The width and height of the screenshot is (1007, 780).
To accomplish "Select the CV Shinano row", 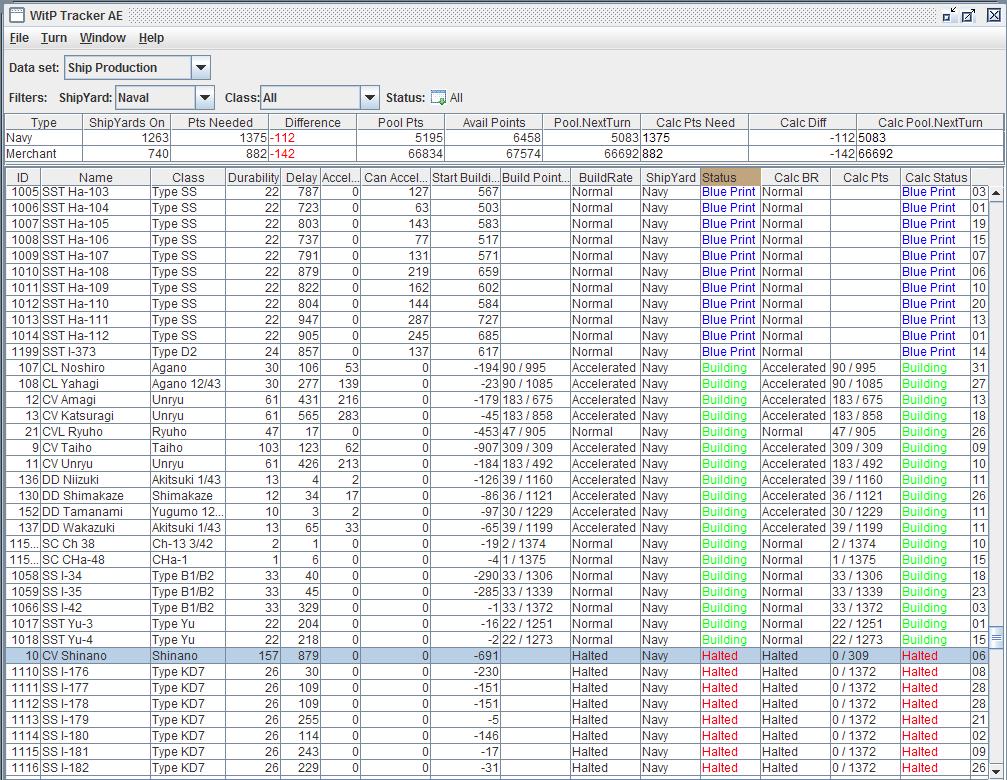I will [497, 655].
